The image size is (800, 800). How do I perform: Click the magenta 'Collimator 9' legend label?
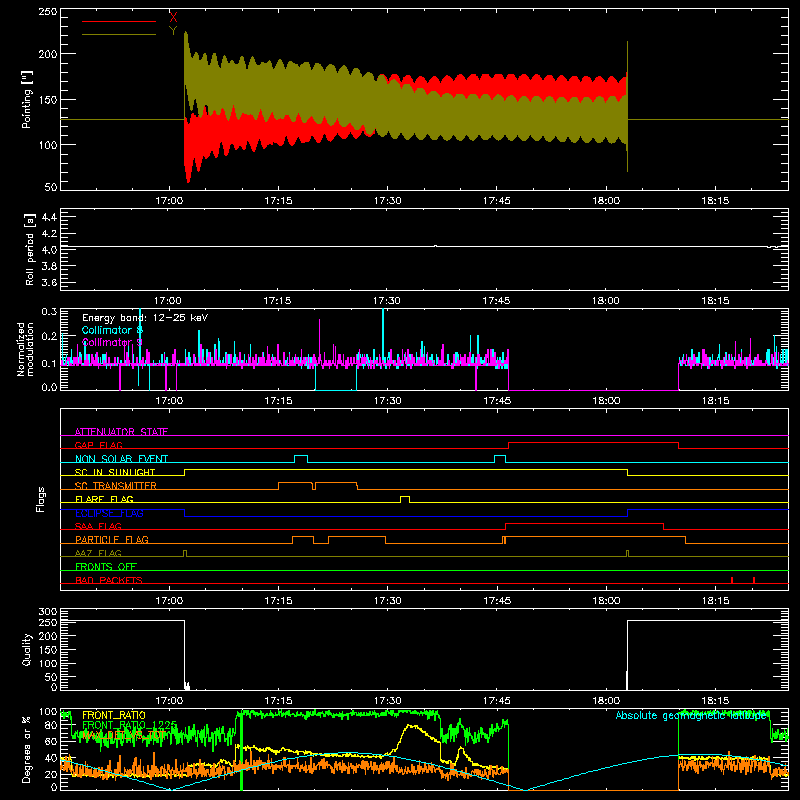point(112,342)
